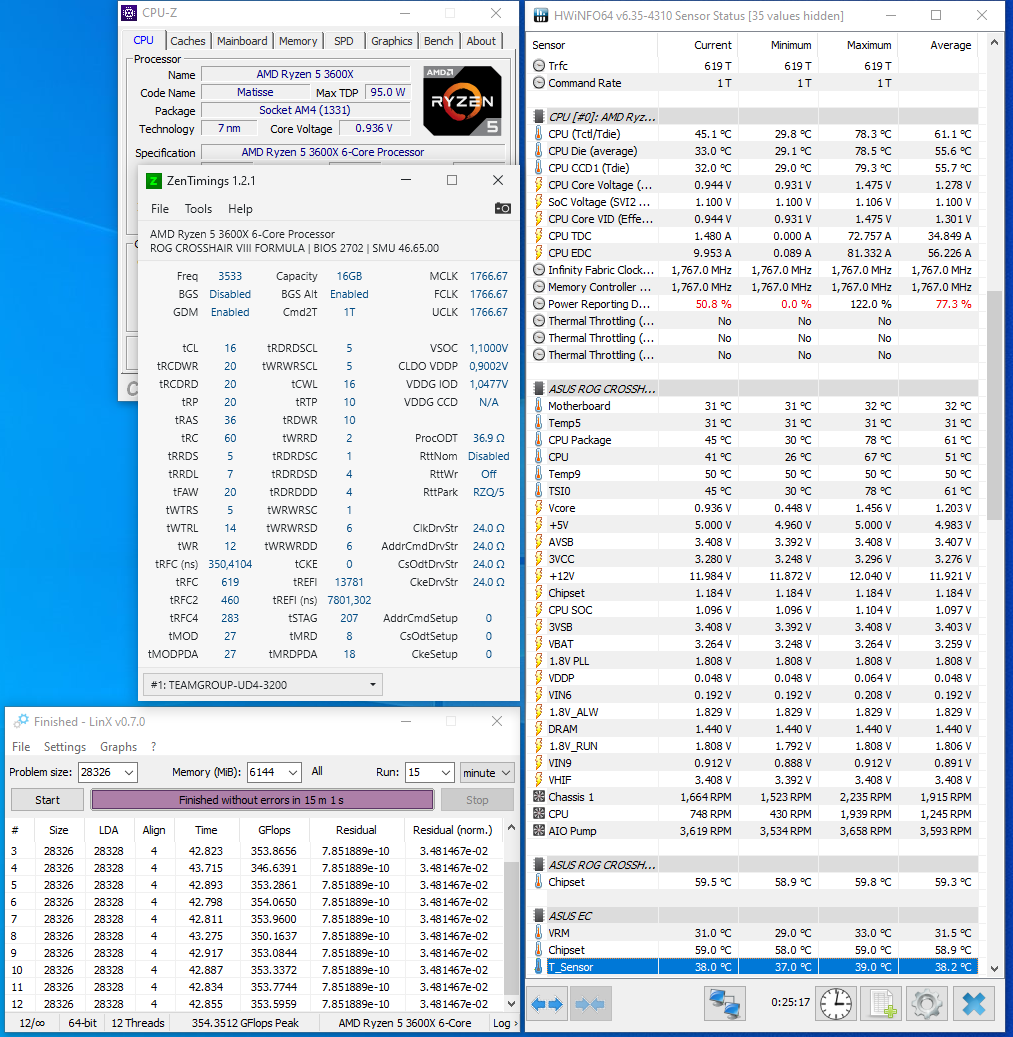Click the Start button in LinX
The image size is (1013, 1037).
tap(47, 800)
